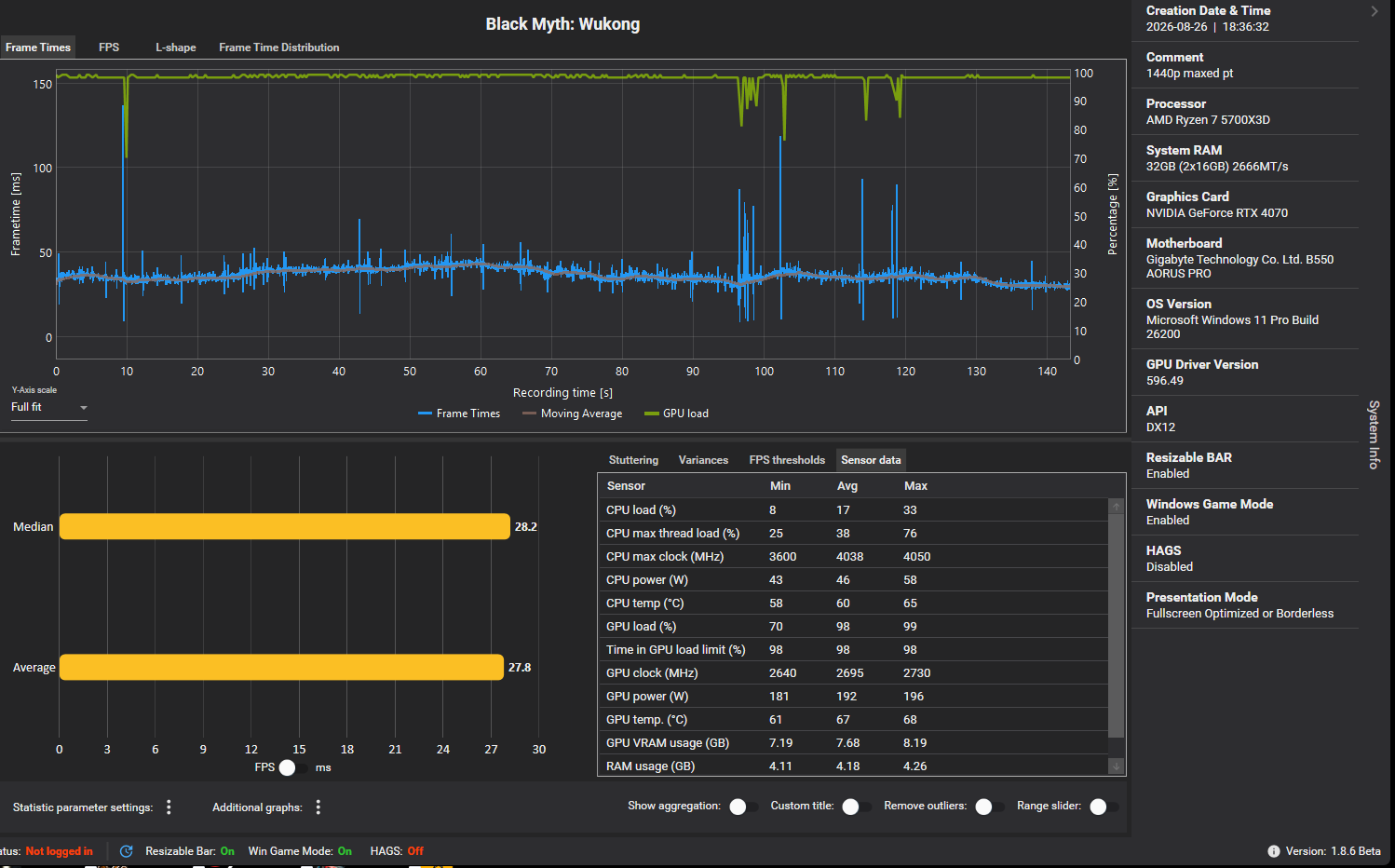Screen dimensions: 1395x868
Task: Select the Time in GPU load limit row
Action: [853, 649]
